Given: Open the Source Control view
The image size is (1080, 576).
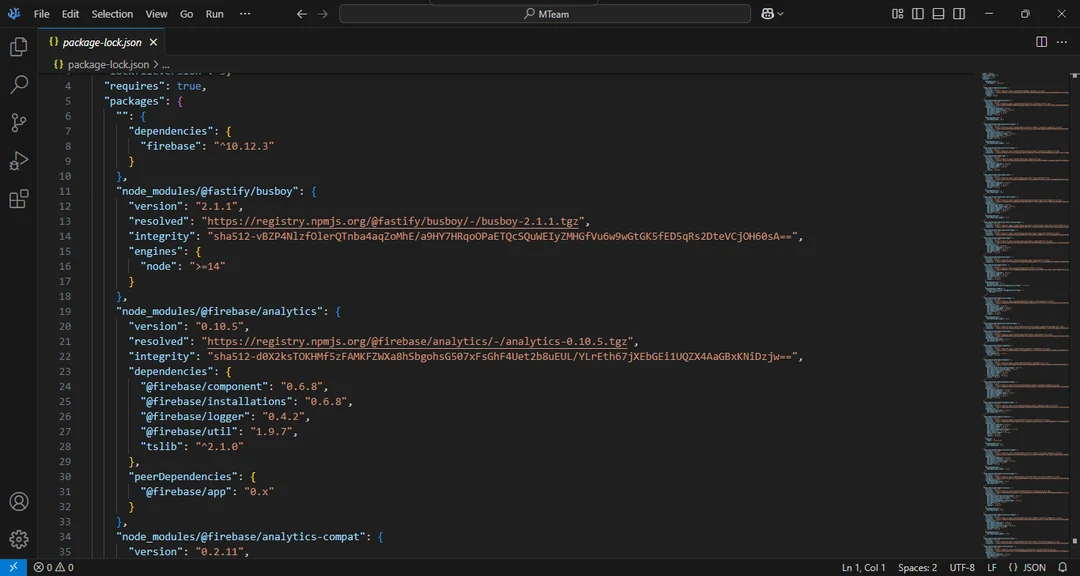Looking at the screenshot, I should click(x=19, y=123).
